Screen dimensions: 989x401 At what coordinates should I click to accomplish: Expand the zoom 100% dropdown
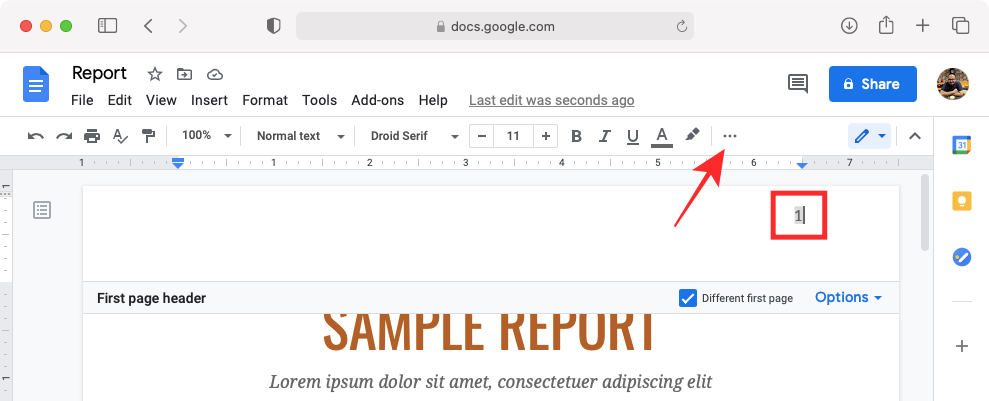click(x=207, y=136)
